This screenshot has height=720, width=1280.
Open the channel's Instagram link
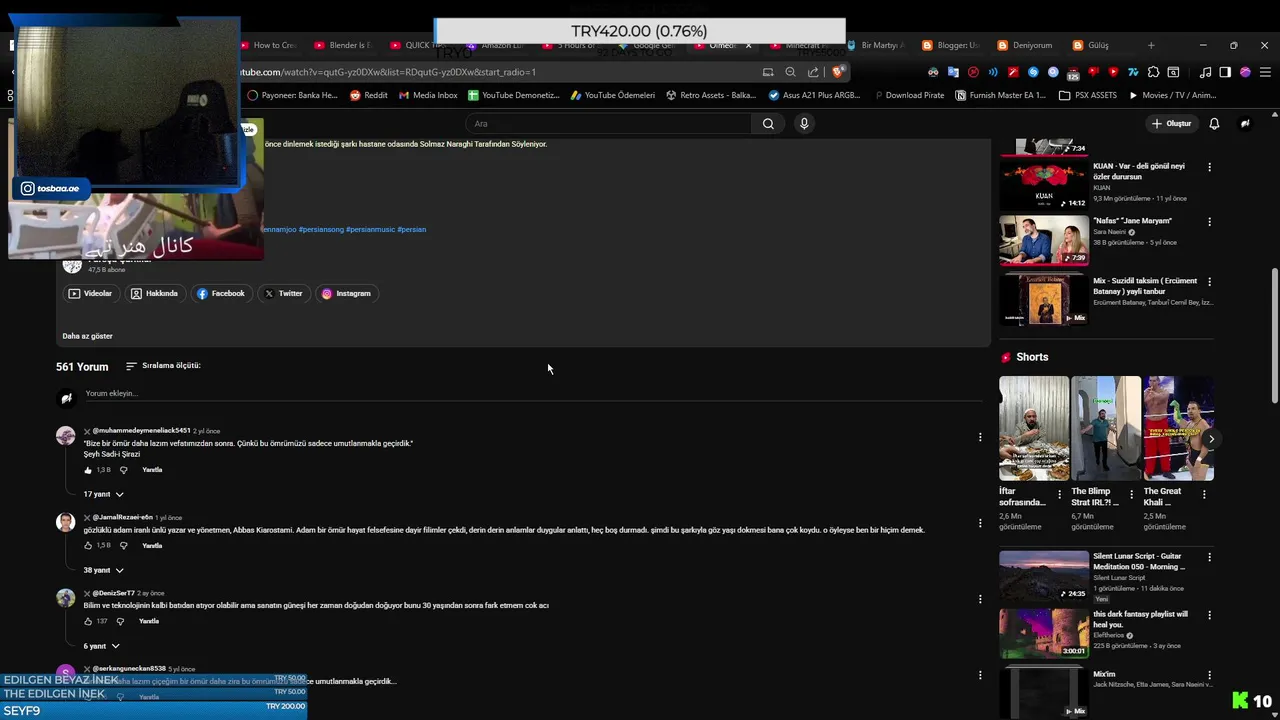click(347, 294)
